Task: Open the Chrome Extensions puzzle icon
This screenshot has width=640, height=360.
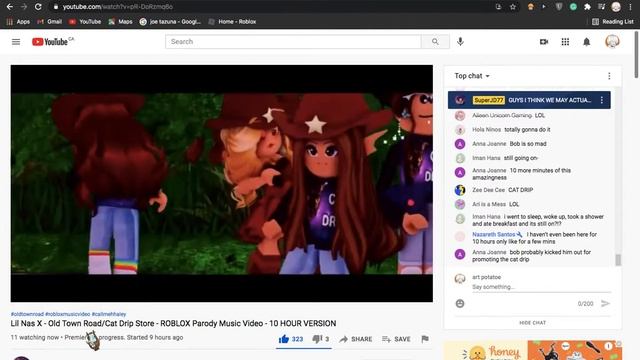Action: pos(587,7)
